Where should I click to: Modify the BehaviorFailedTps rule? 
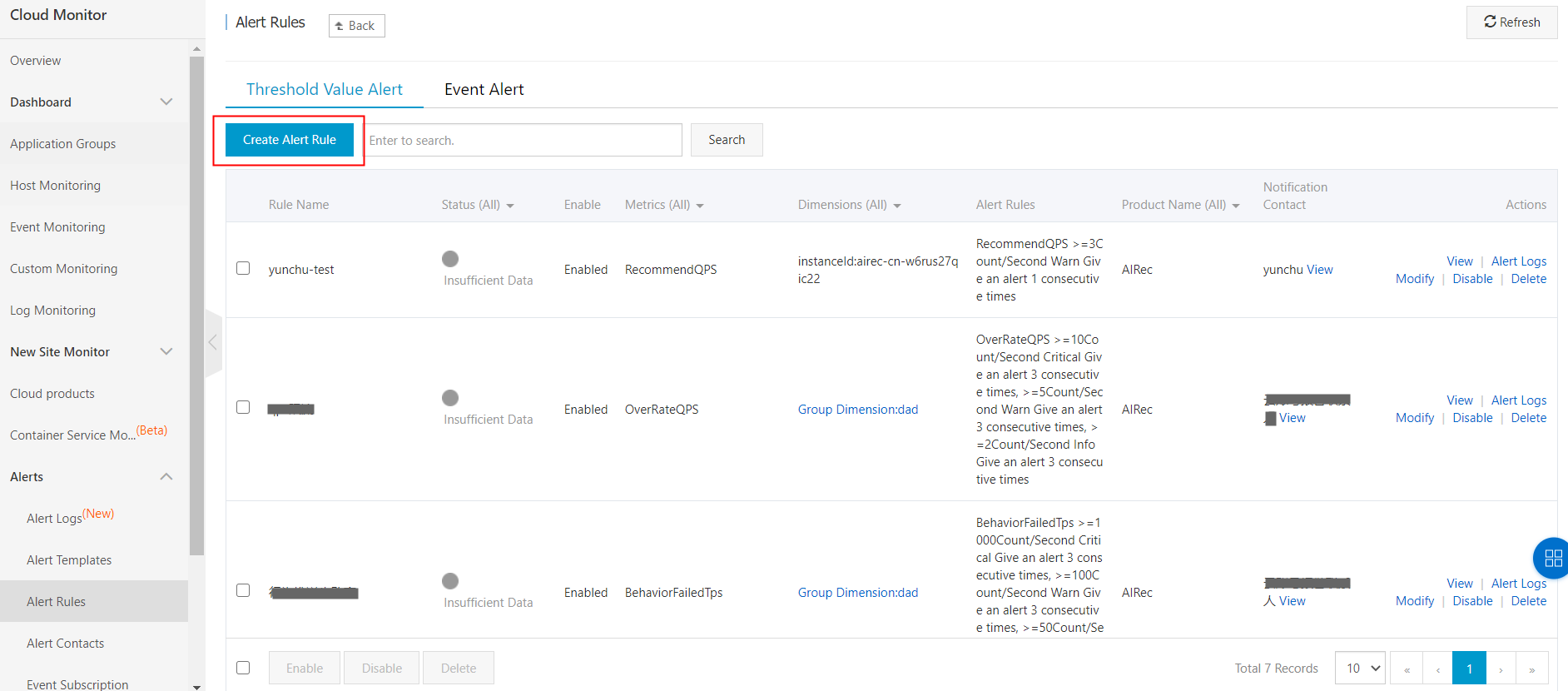(1415, 601)
